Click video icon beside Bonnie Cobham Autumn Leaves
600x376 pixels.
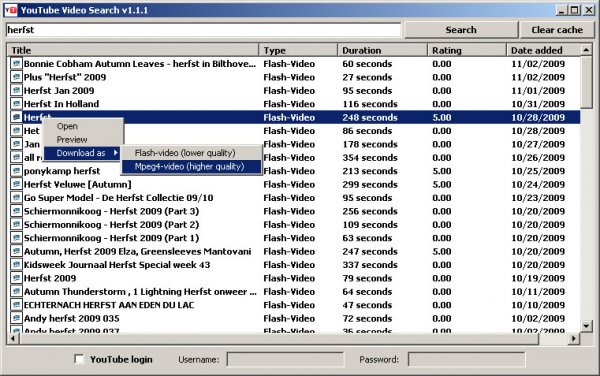pos(16,63)
